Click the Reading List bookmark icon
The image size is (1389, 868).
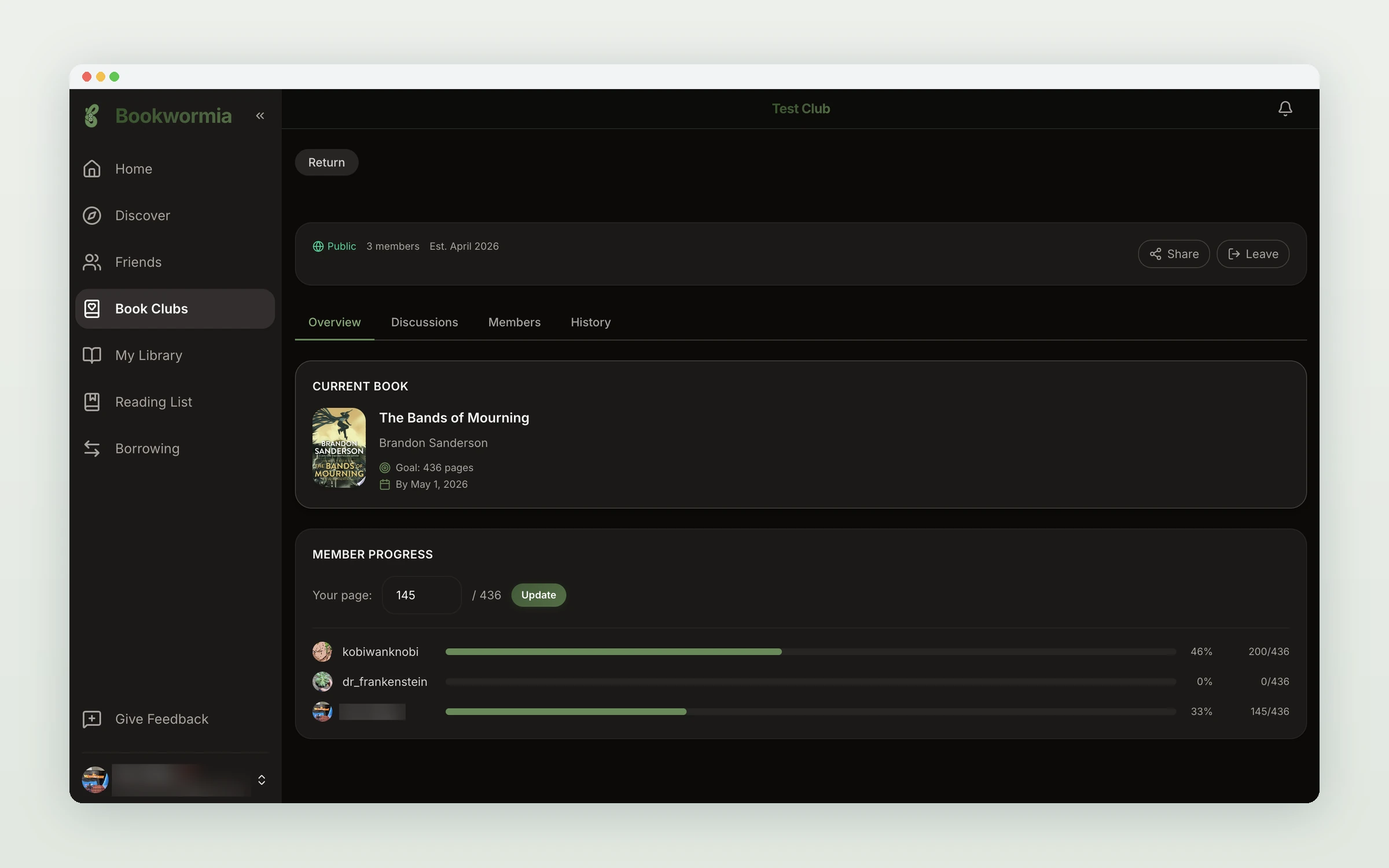[x=91, y=402]
